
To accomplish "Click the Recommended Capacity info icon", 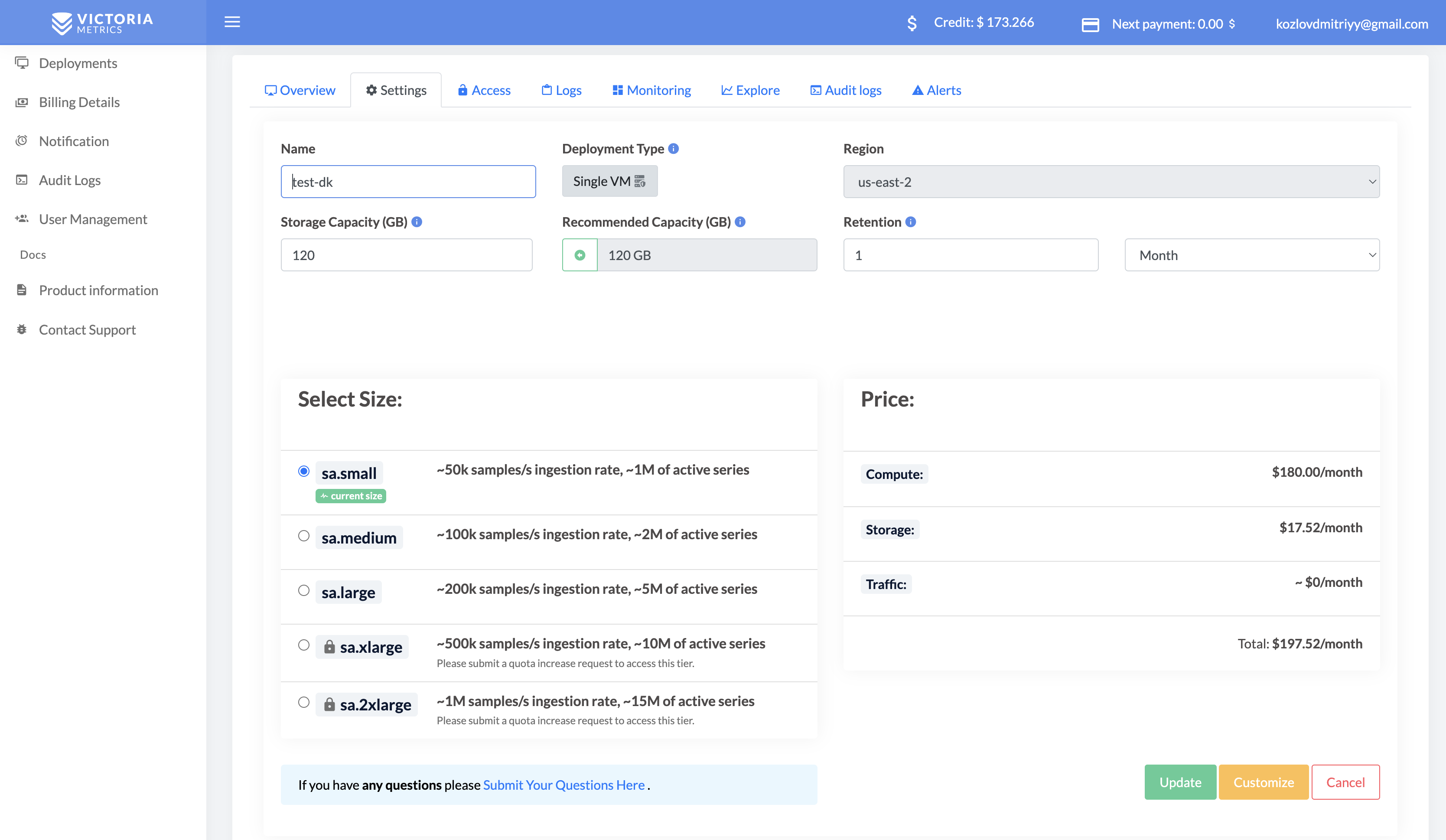I will tap(740, 221).
